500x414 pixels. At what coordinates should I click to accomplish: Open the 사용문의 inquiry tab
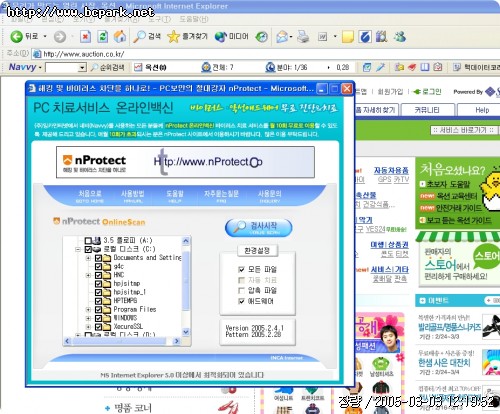point(269,196)
